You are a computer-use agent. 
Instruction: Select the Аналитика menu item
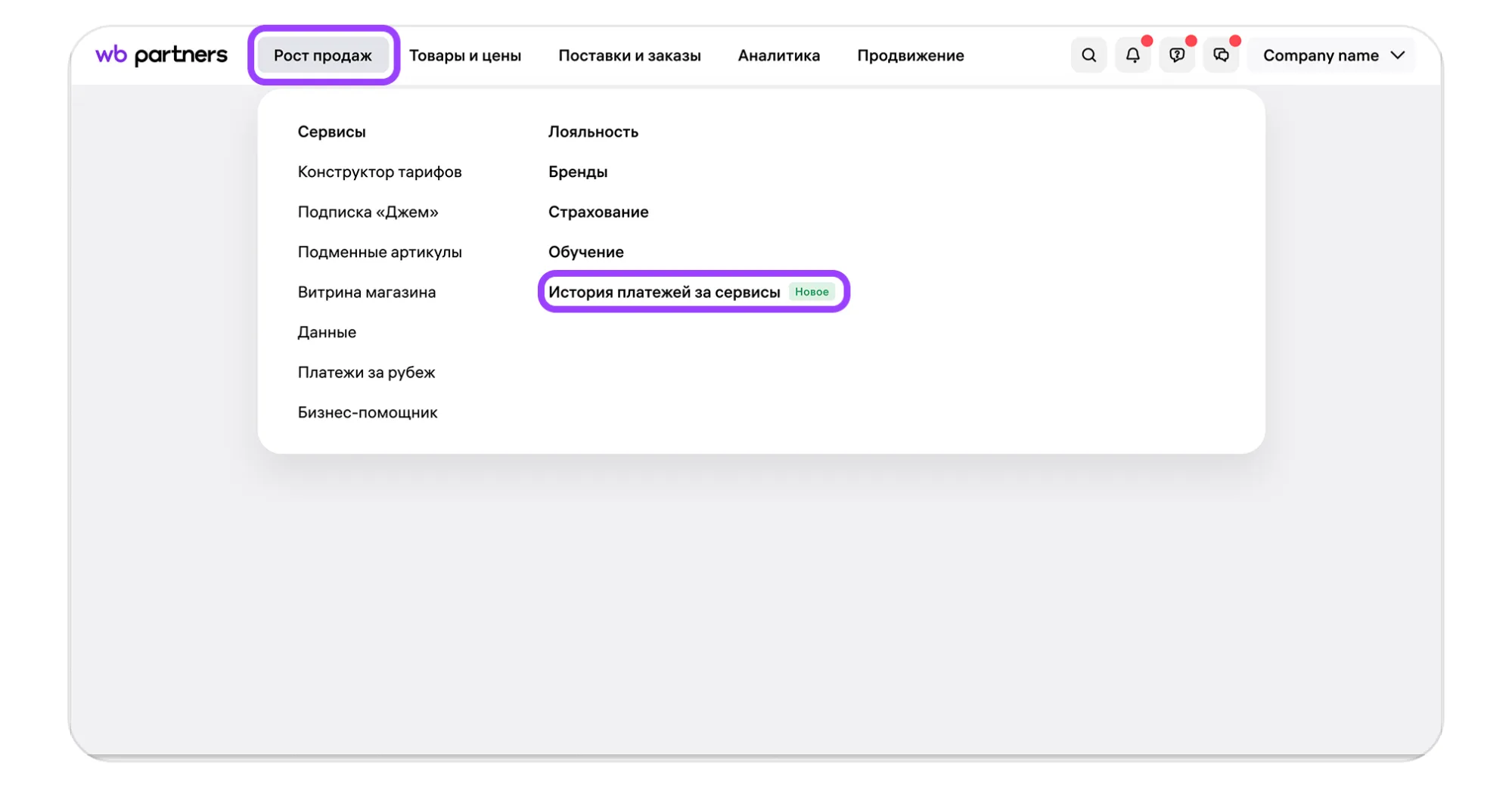(x=778, y=55)
